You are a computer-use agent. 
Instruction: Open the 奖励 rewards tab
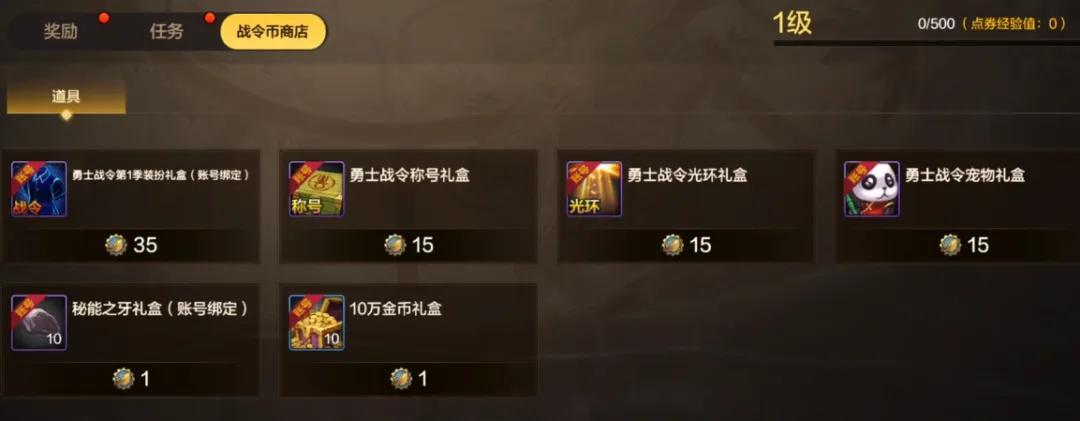click(x=61, y=32)
